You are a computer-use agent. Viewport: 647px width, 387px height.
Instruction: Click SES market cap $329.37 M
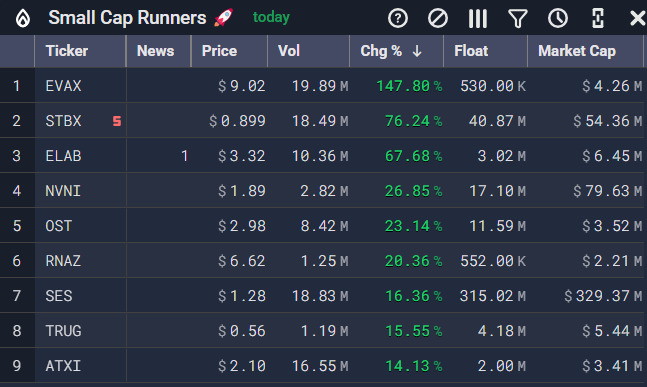coord(603,296)
